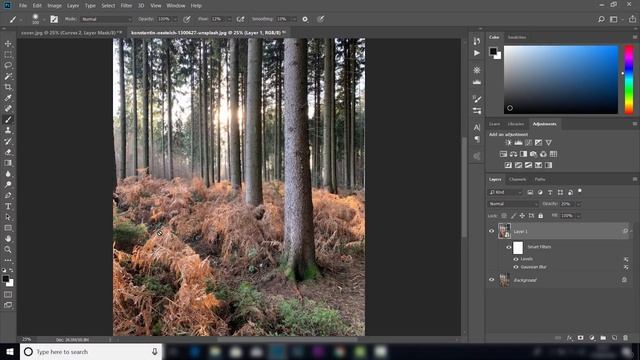This screenshot has height=360, width=640.
Task: Open the brush preset picker arrow
Action: click(x=44, y=19)
